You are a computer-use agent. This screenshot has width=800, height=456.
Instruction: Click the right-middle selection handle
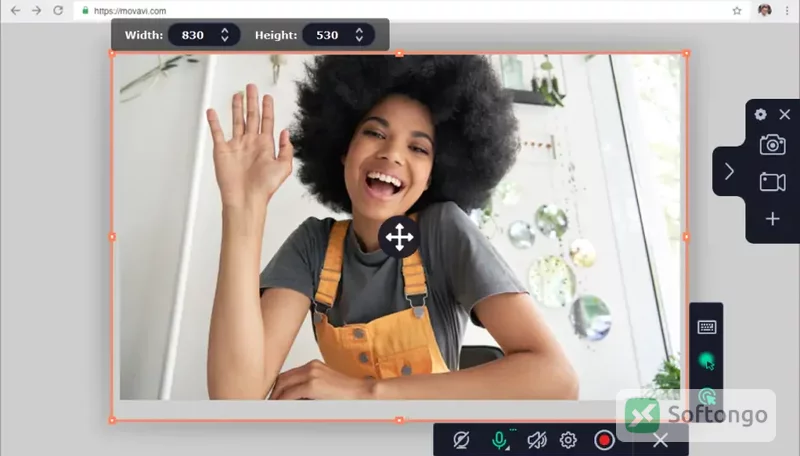[x=686, y=237]
